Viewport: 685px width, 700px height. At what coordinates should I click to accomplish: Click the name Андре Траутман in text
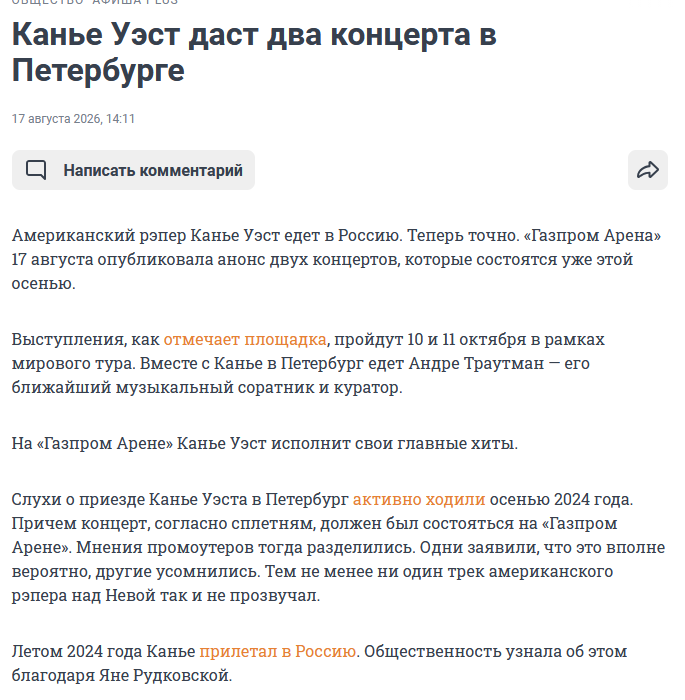pos(476,363)
